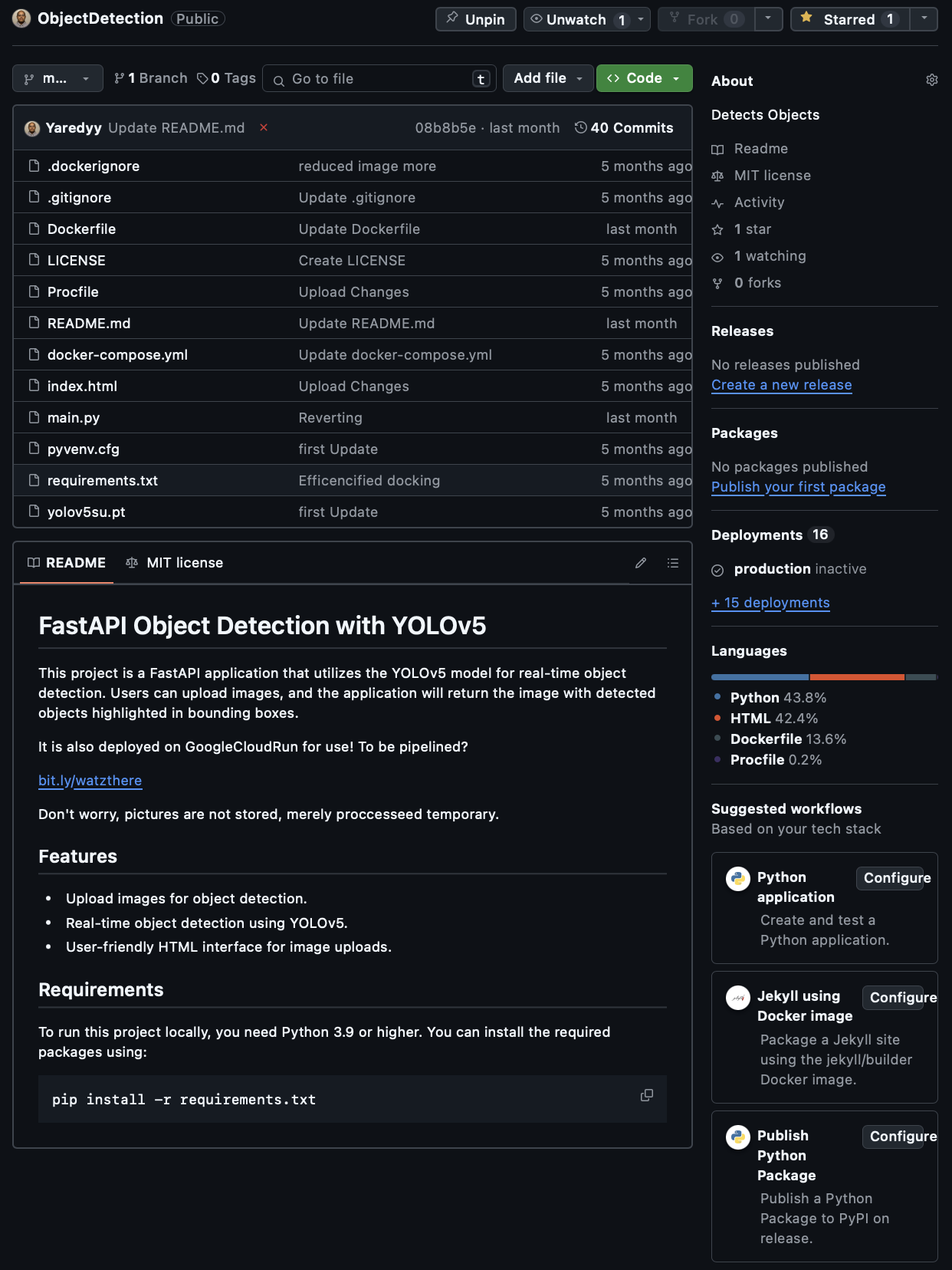Click the Python segment of languages bar
Image resolution: width=952 pixels, height=1270 pixels.
coord(759,677)
